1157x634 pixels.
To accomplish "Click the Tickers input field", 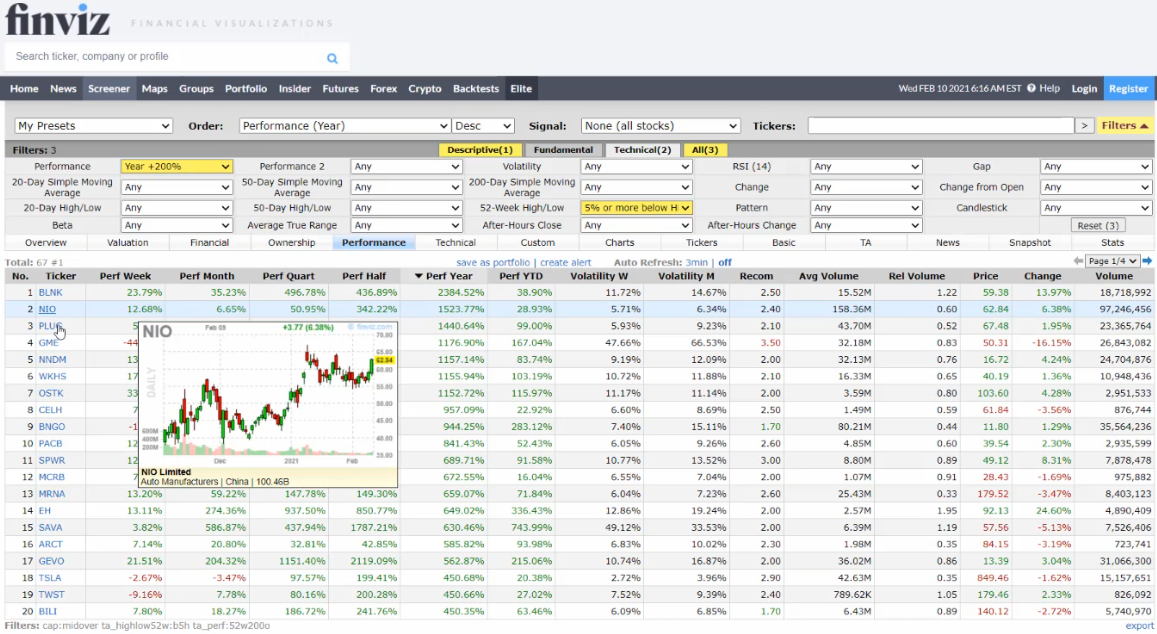I will tap(940, 126).
